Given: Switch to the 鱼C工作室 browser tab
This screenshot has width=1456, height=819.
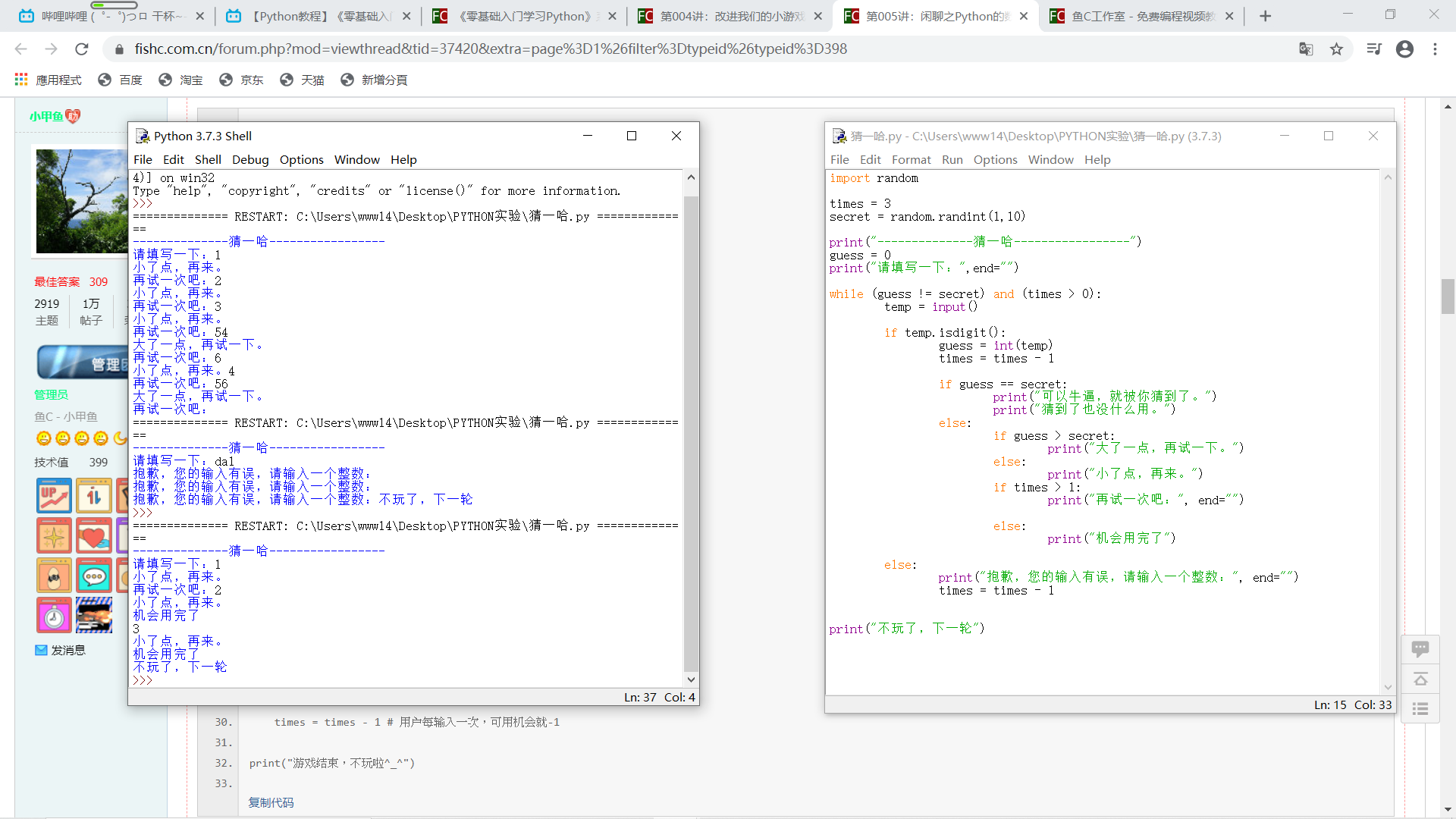Looking at the screenshot, I should tap(1141, 16).
